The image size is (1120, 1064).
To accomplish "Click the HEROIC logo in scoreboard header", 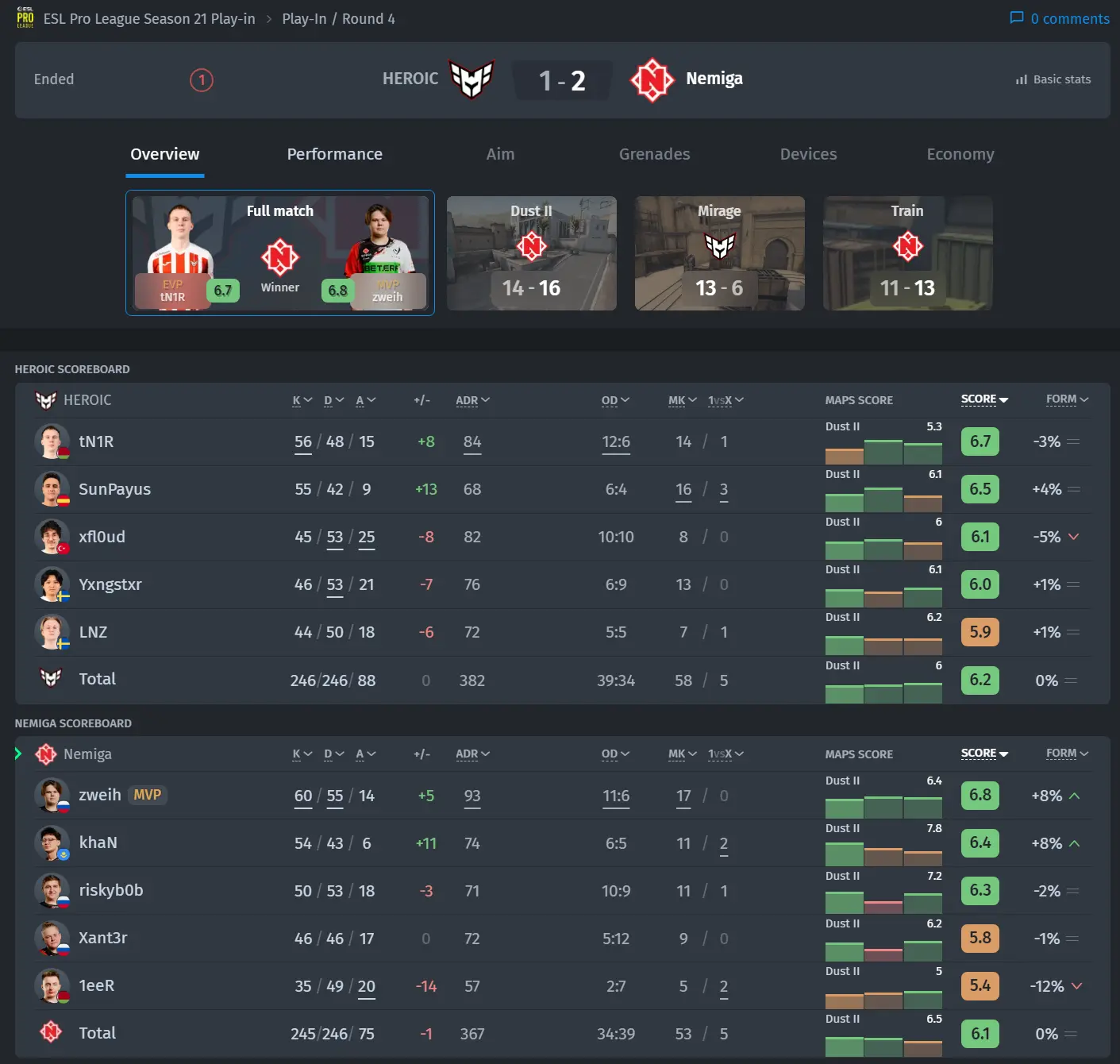I will coord(46,400).
